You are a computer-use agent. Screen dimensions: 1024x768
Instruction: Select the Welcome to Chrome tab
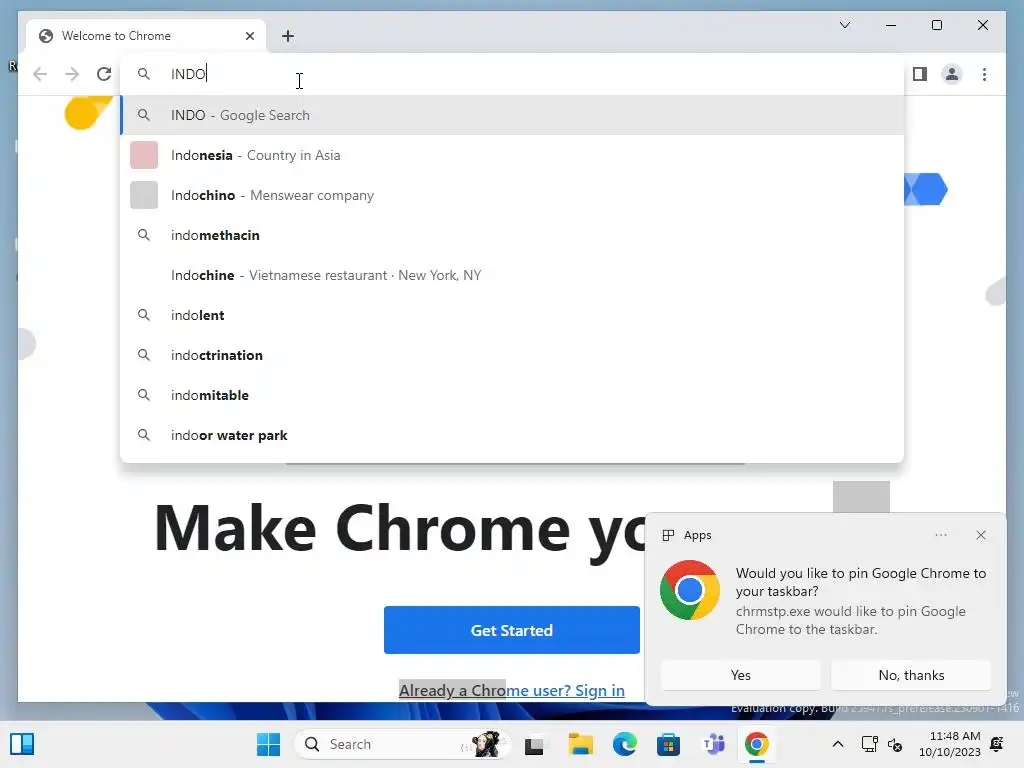coord(146,36)
